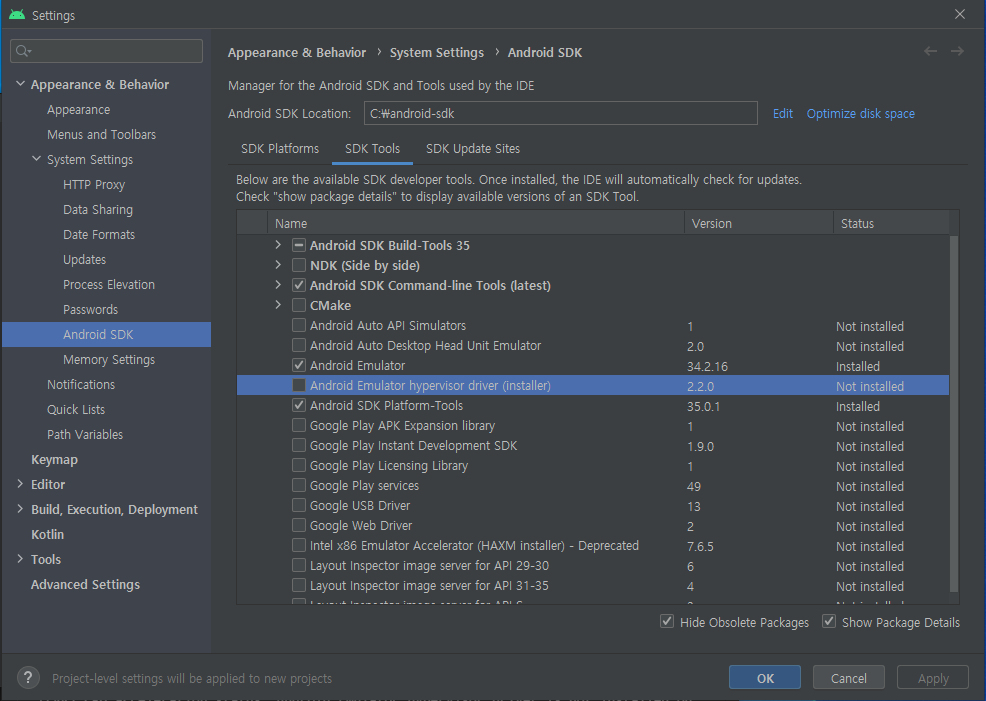Image resolution: width=986 pixels, height=701 pixels.
Task: Sort by the Status column header
Action: tap(891, 223)
